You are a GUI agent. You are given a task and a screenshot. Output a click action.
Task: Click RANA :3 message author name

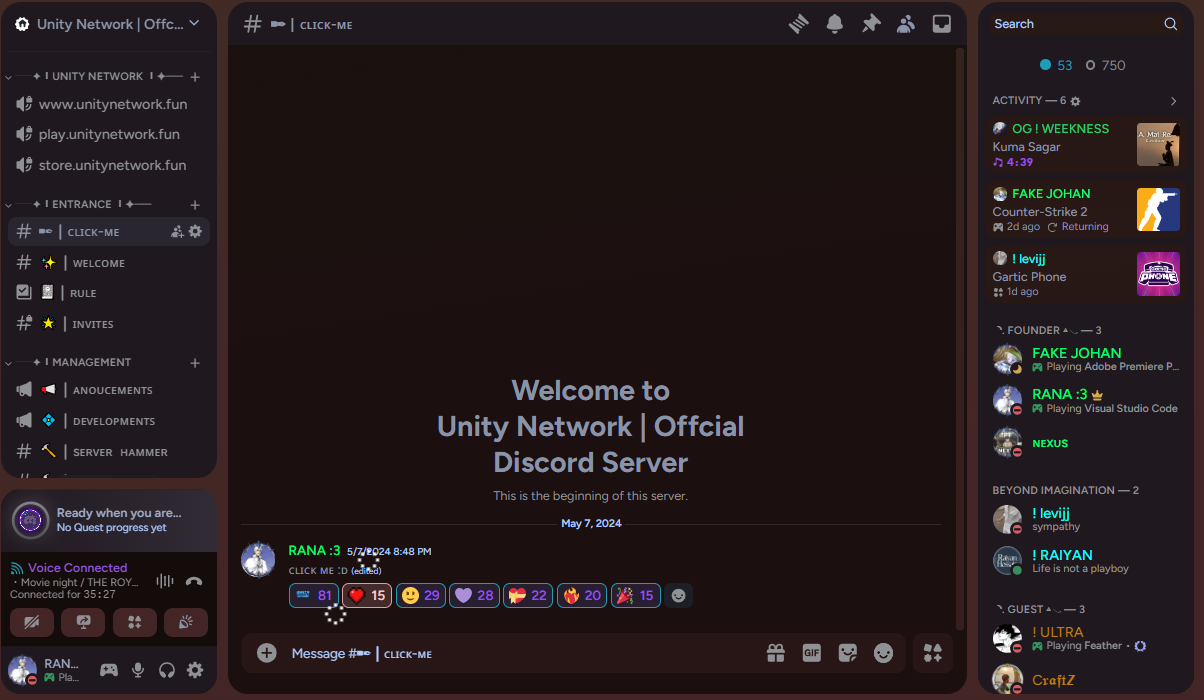[x=314, y=550]
